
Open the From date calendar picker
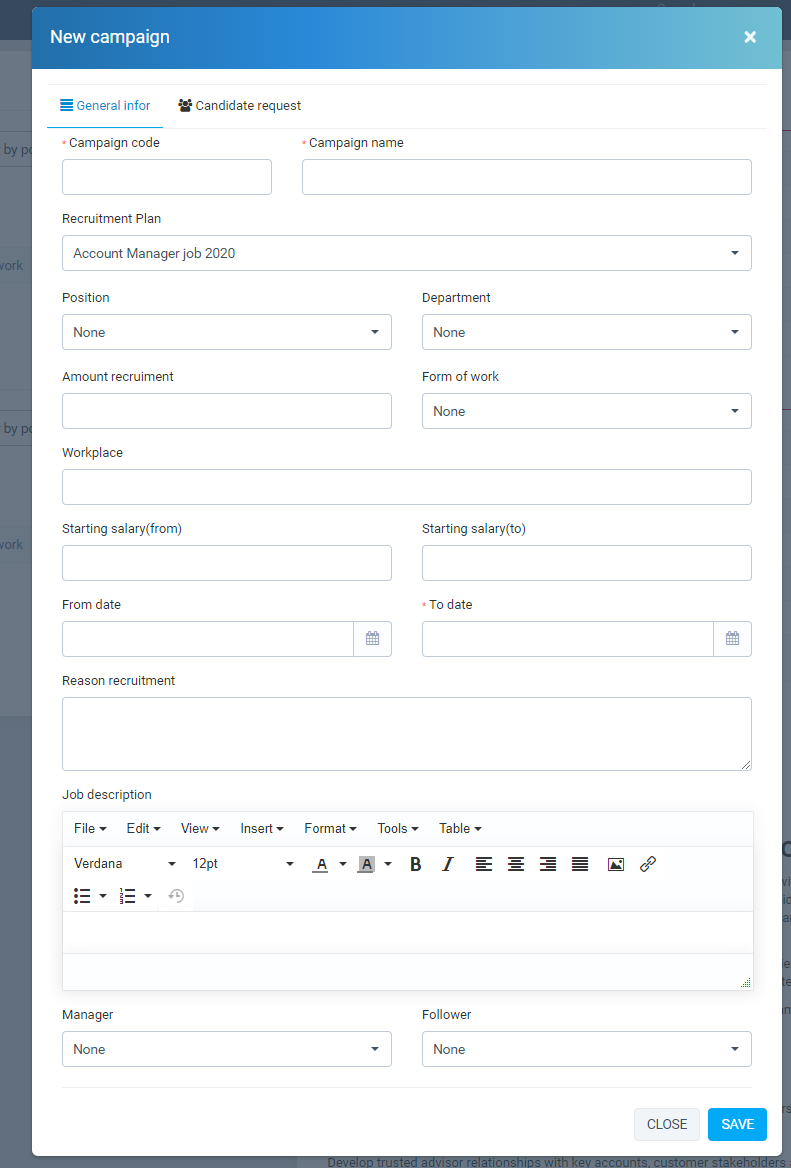(x=372, y=639)
